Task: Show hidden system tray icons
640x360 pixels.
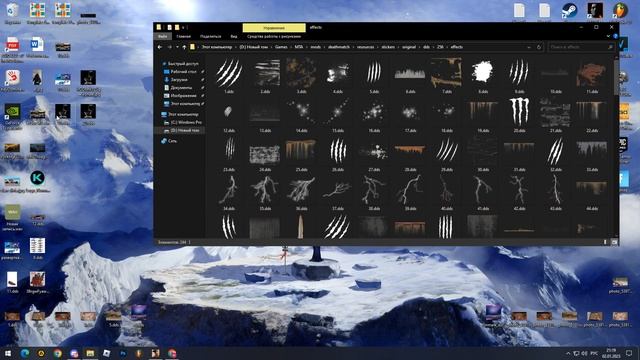Action: click(568, 353)
